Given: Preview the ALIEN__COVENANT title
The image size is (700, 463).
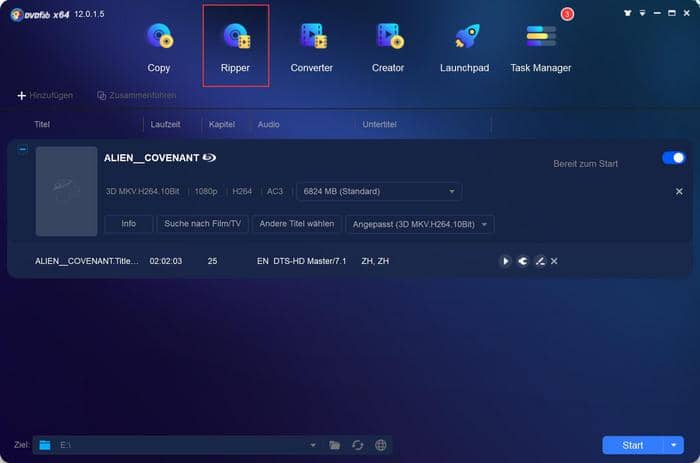Looking at the screenshot, I should (505, 261).
